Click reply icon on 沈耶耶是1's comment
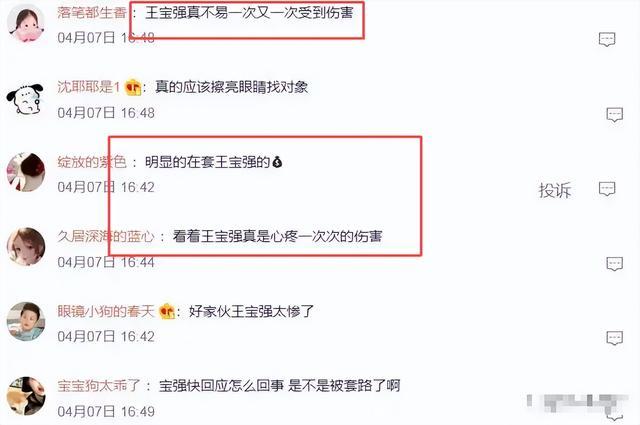 pyautogui.click(x=614, y=114)
